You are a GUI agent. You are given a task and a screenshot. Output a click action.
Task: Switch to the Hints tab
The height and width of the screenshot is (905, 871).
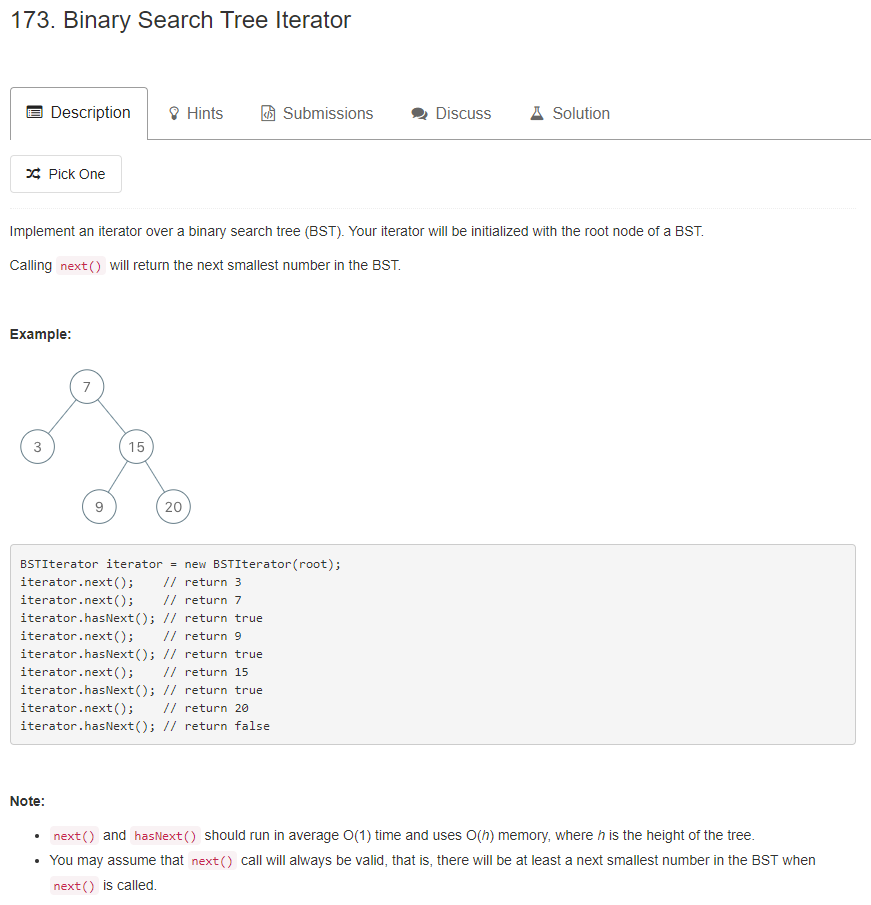pos(196,113)
